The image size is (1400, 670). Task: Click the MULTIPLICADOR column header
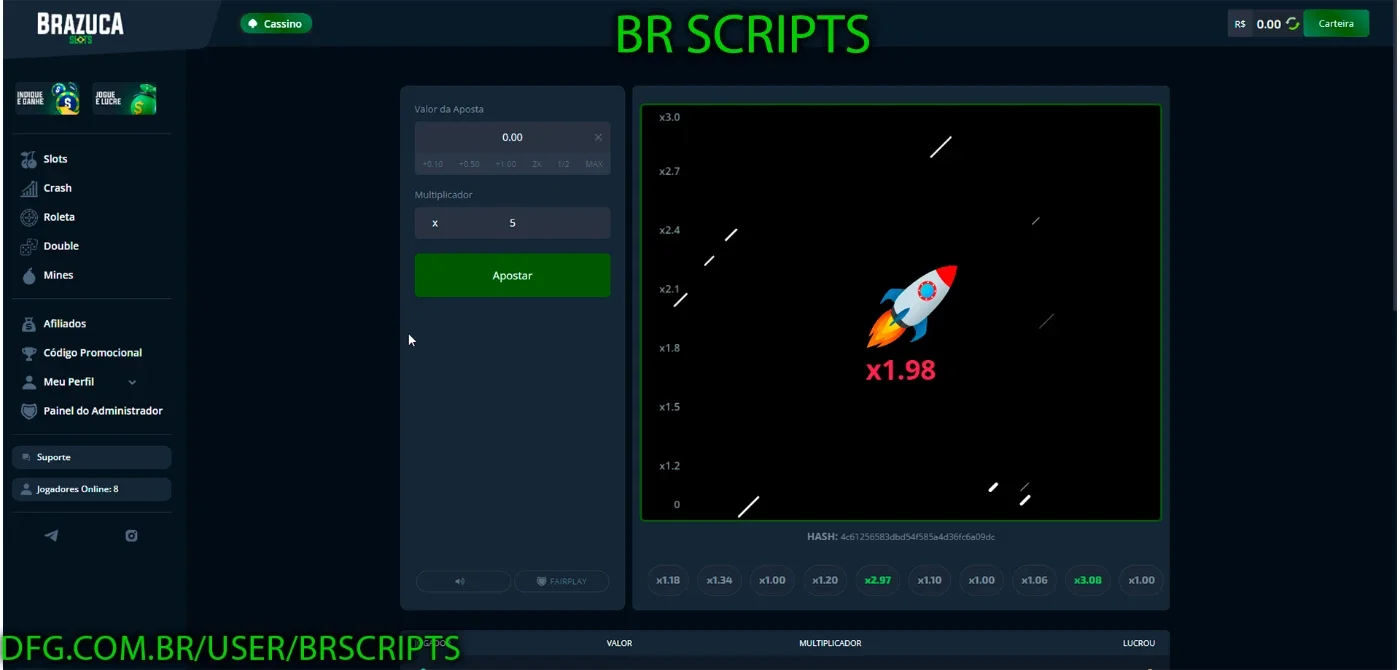[x=830, y=643]
